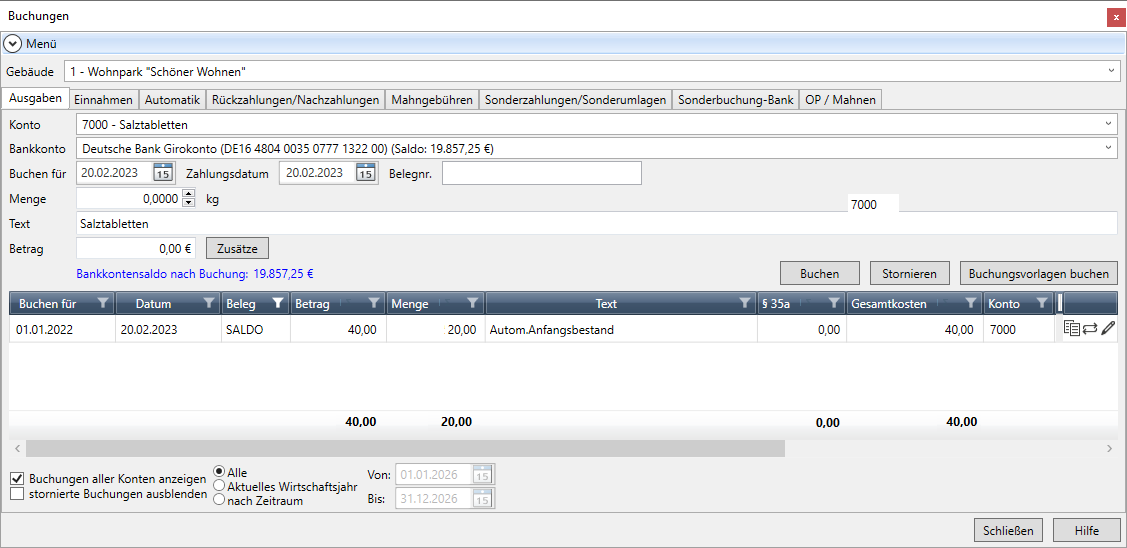Image resolution: width=1127 pixels, height=548 pixels.
Task: Open the calendar picker for Buchen für
Action: 162,173
